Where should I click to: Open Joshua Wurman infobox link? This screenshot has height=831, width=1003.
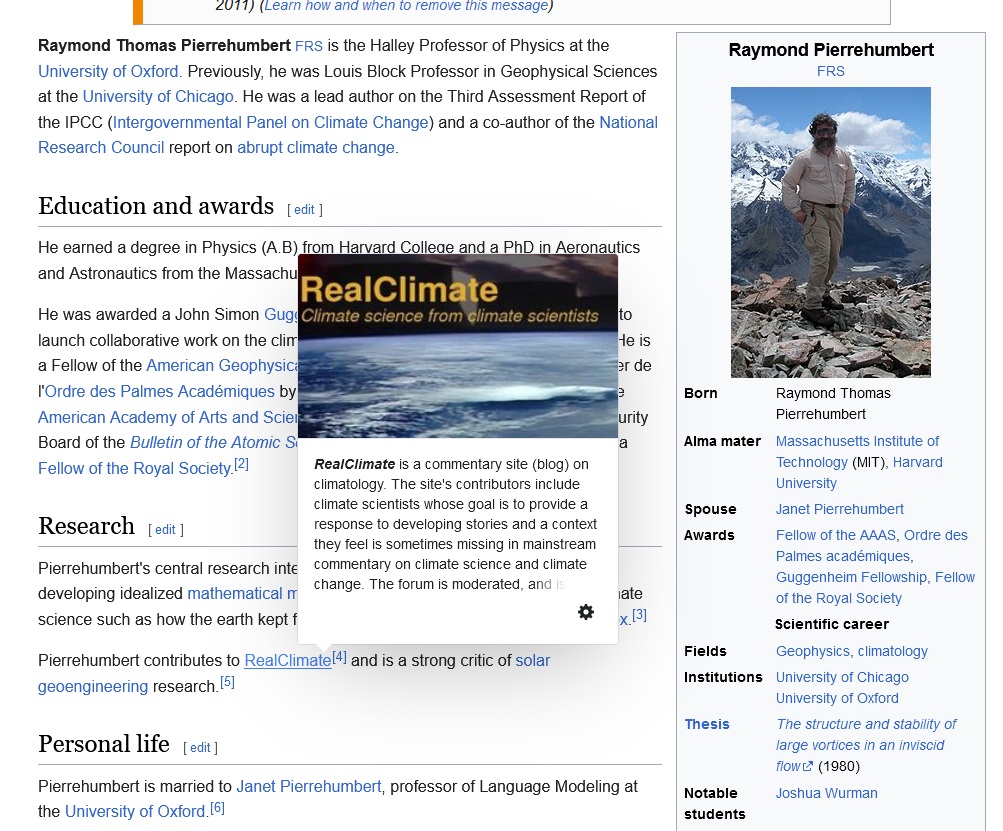(x=826, y=794)
